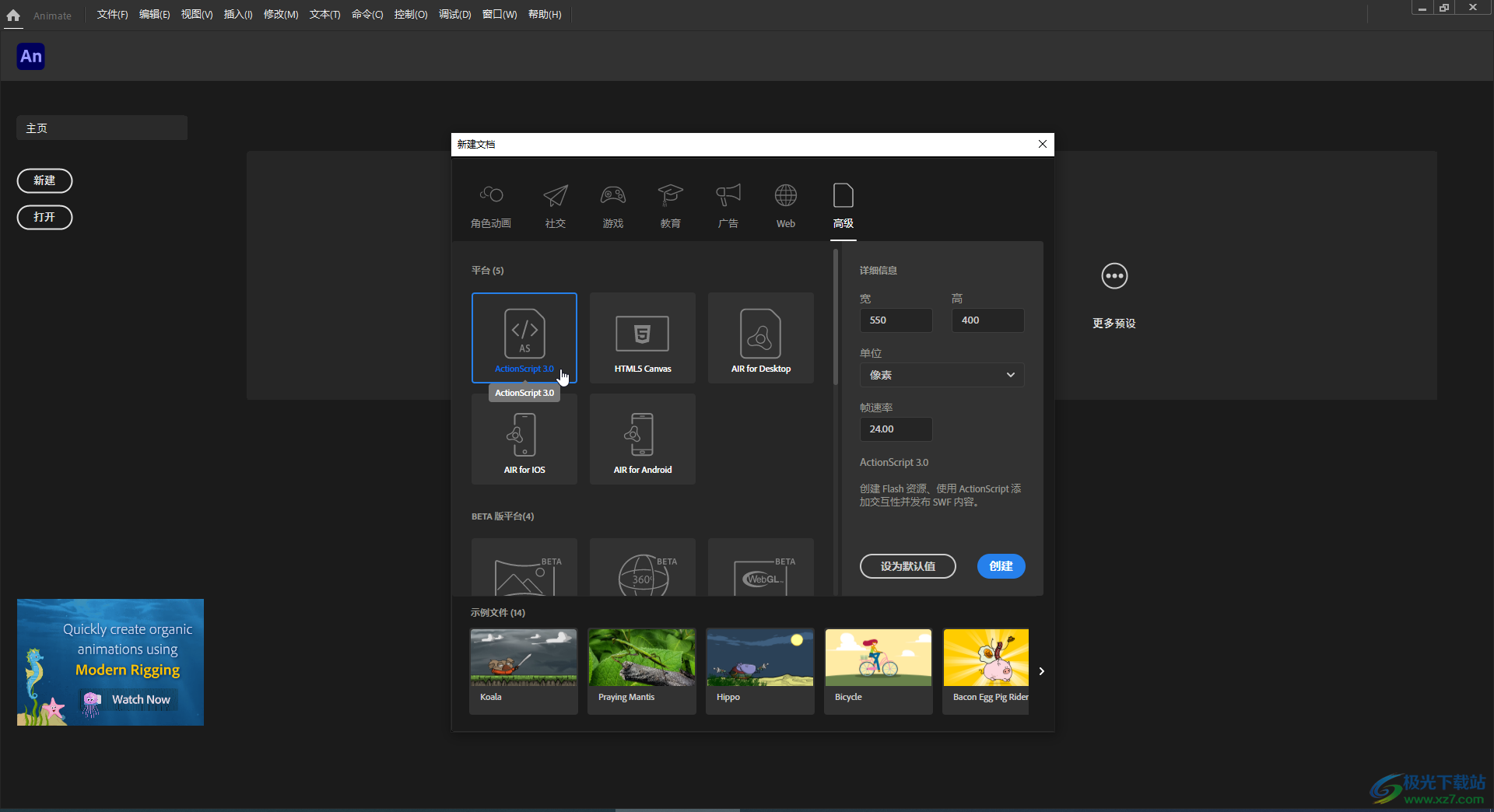This screenshot has height=812, width=1494.
Task: Open the 帮助(H) menu
Action: 545,15
